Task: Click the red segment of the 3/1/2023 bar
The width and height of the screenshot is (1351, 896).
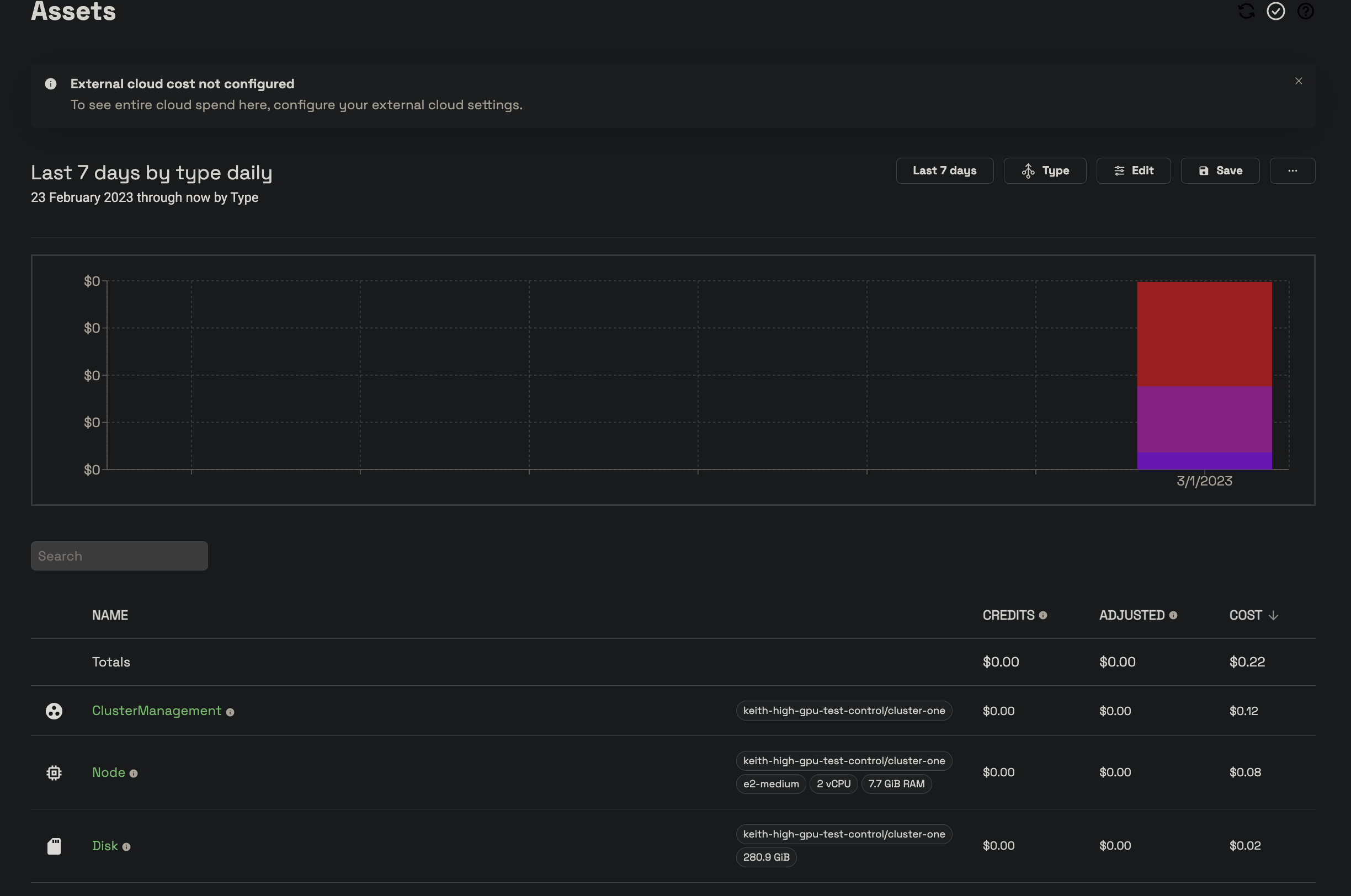Action: [x=1204, y=333]
